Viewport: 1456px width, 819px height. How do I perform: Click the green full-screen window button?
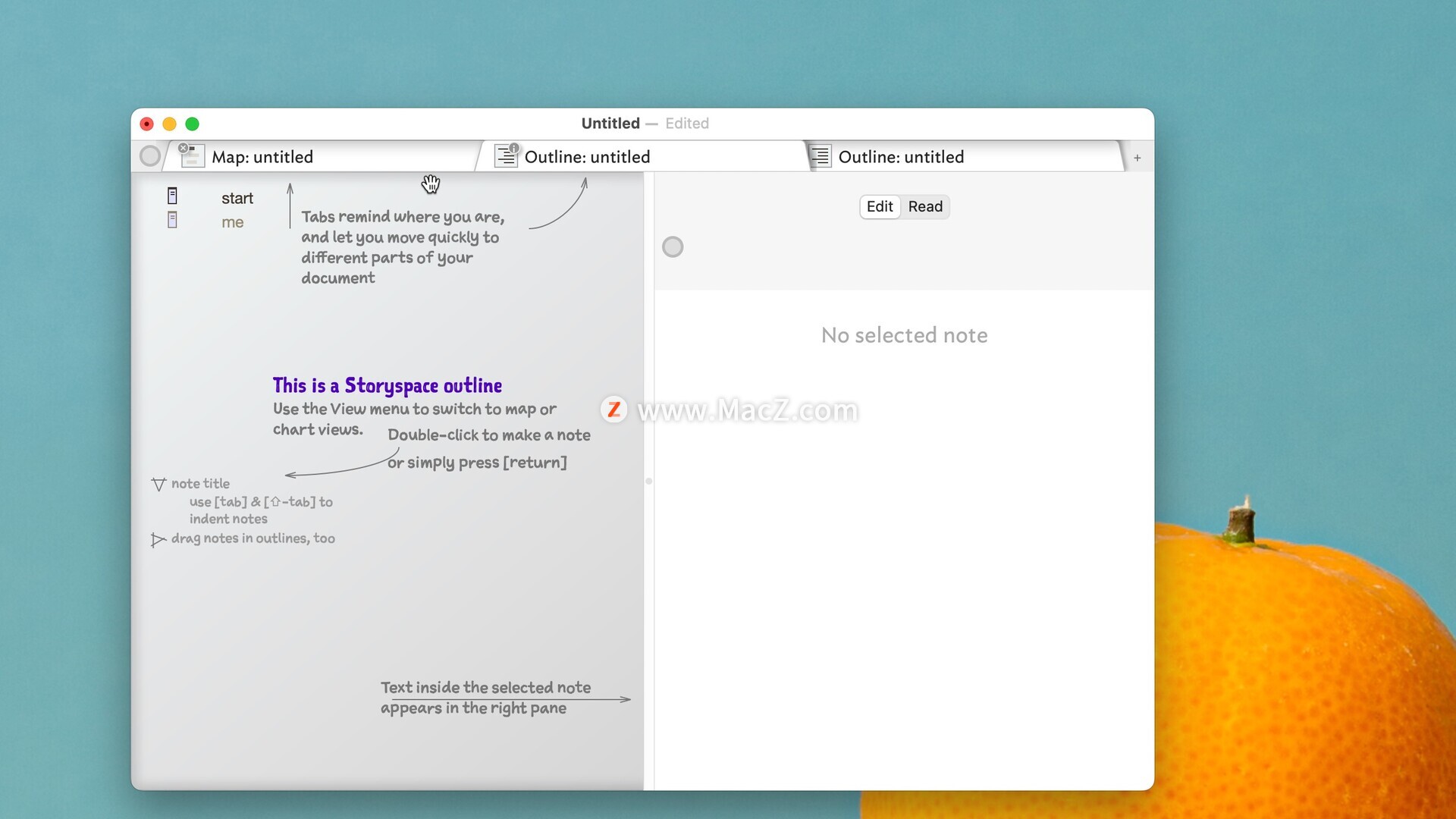click(193, 124)
